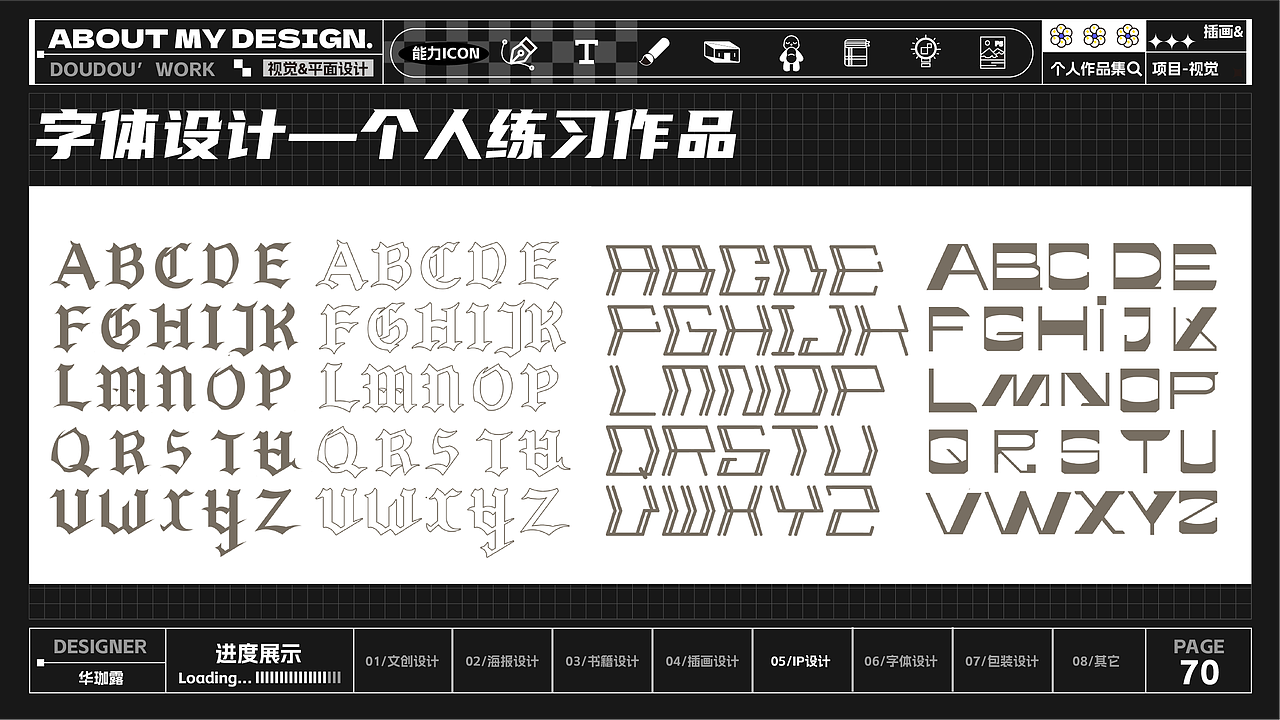The width and height of the screenshot is (1280, 720).
Task: Click the Loading progress bar
Action: pos(299,678)
